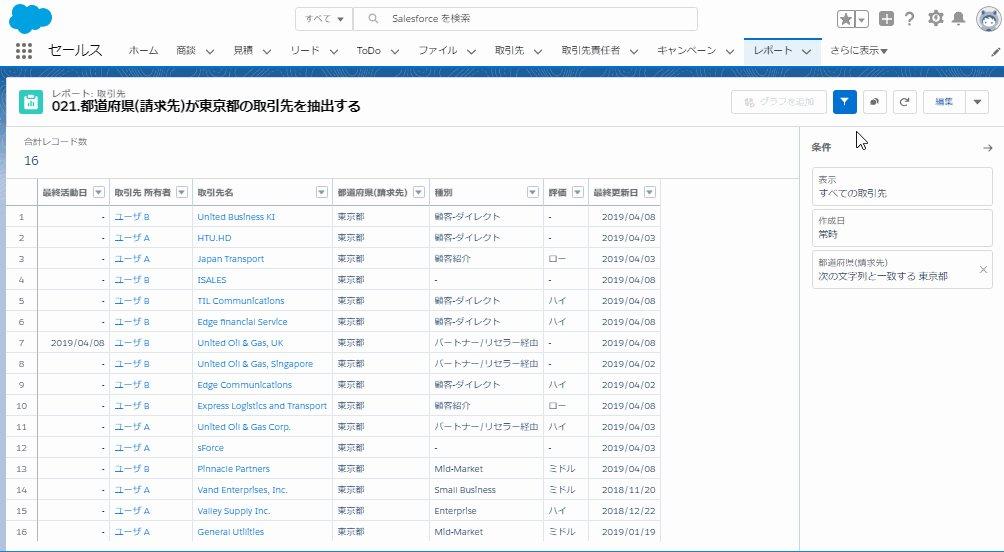Screen dimensions: 1004x552
Task: Open the user profile avatar
Action: pos(989,19)
